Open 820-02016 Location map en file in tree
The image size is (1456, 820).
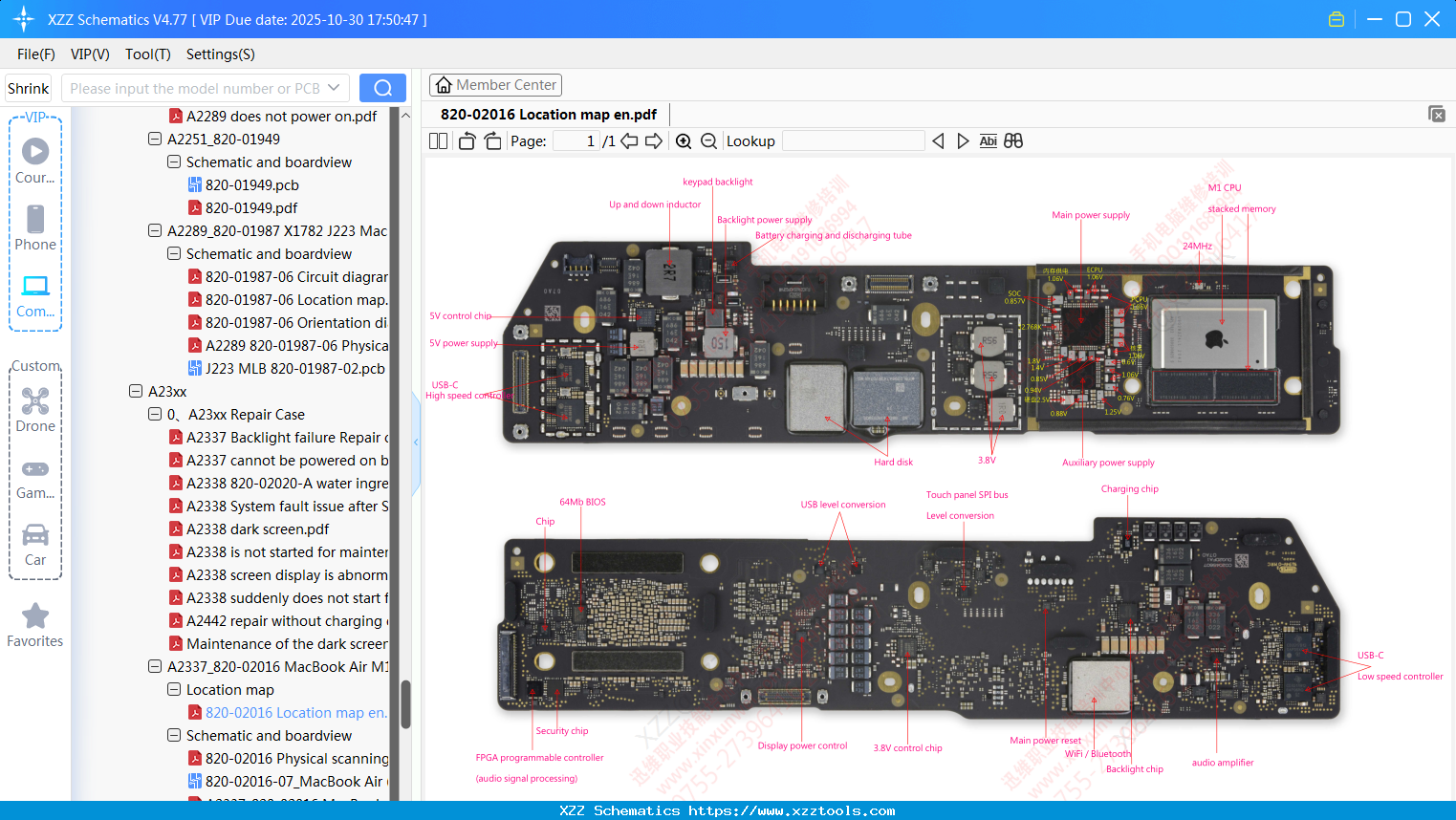288,712
